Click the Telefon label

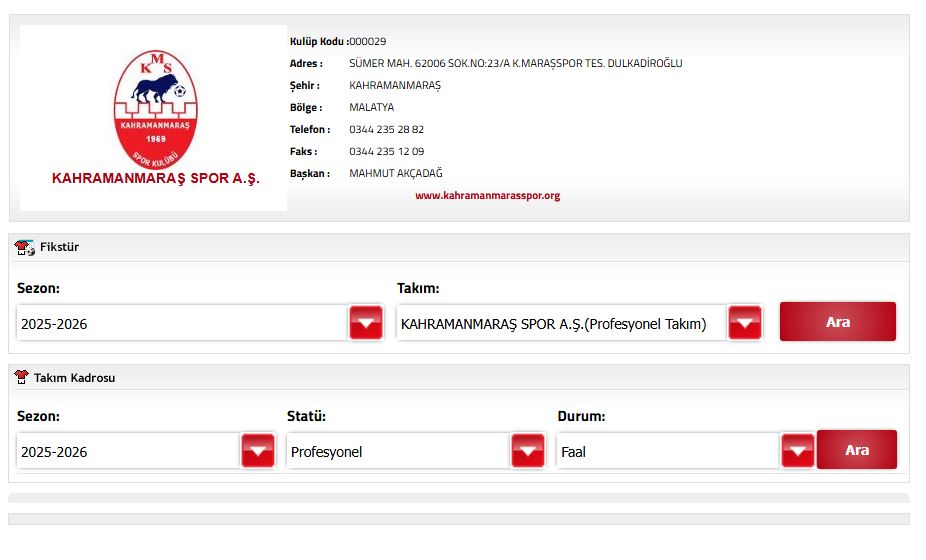tap(309, 129)
